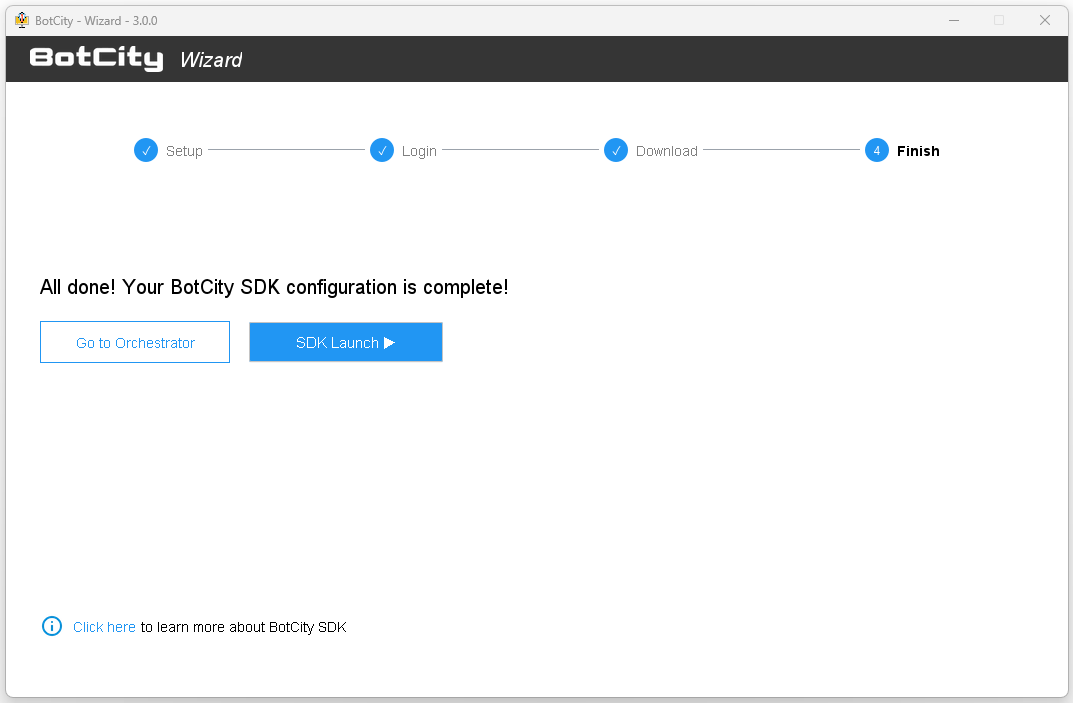This screenshot has width=1073, height=703.
Task: Open the "Click here" learning link
Action: pos(104,626)
